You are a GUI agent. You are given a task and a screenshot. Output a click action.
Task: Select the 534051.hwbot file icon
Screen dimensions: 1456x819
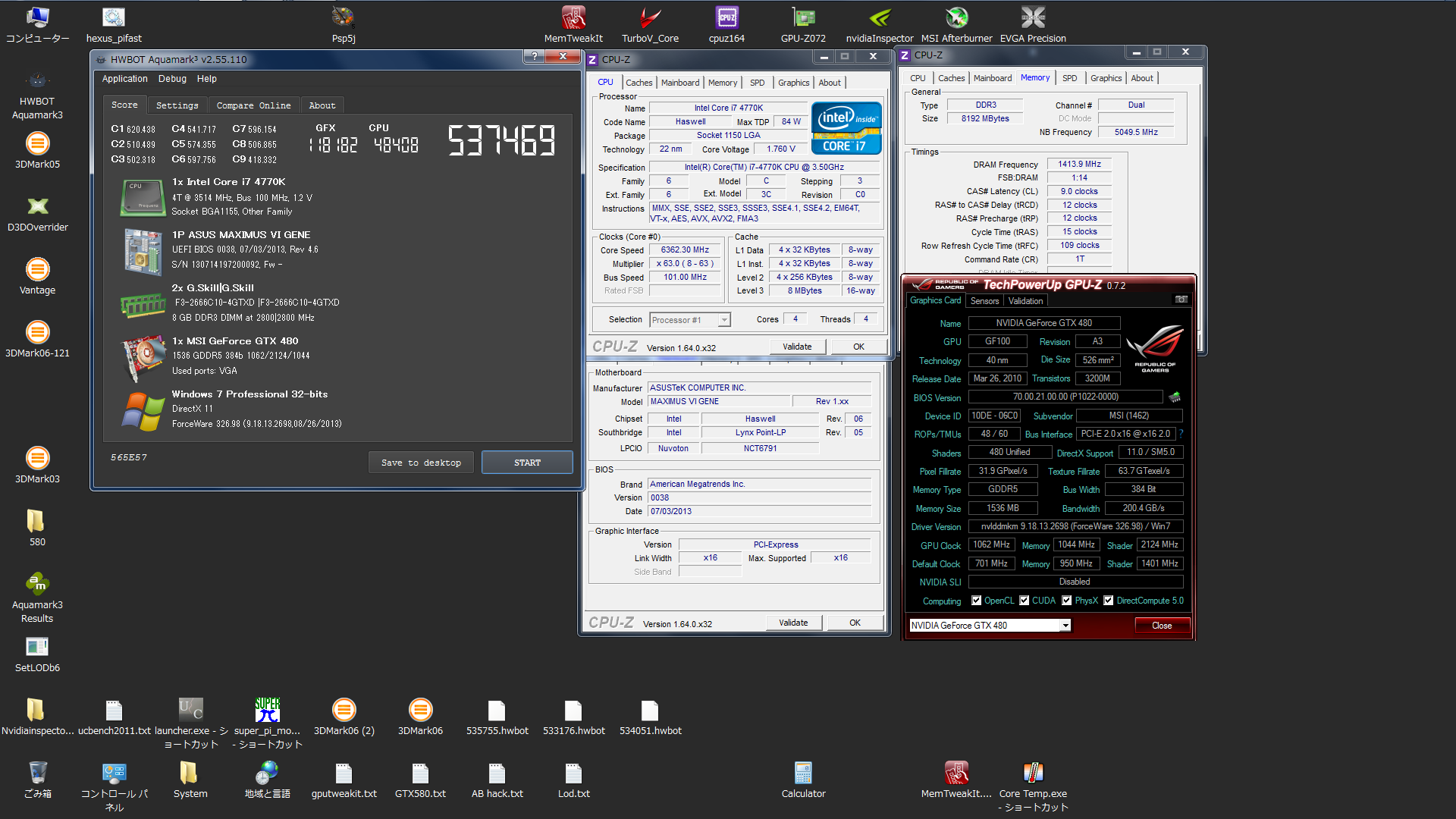pos(650,717)
